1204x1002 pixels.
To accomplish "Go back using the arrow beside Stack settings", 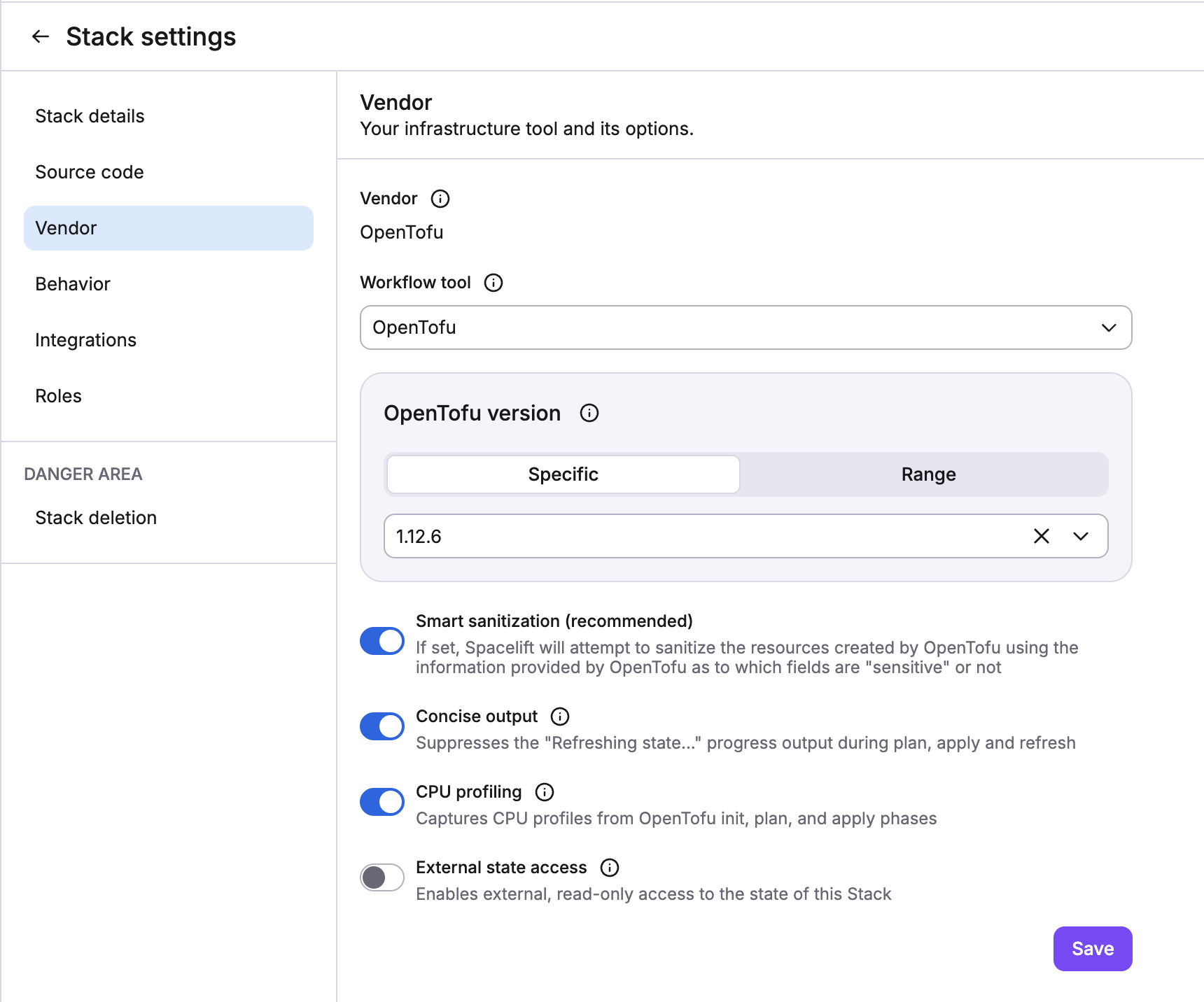I will 41,36.
